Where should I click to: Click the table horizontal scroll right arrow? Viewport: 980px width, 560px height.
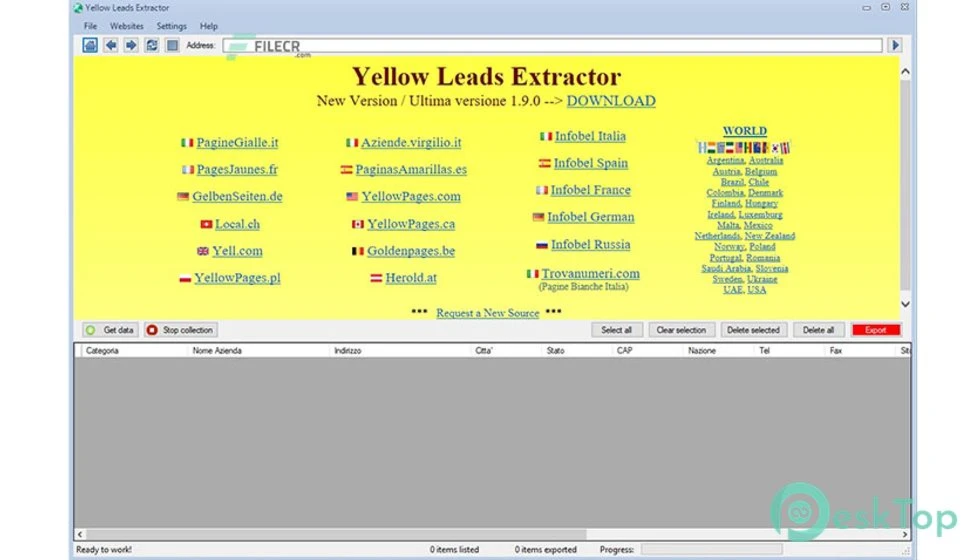(x=904, y=534)
